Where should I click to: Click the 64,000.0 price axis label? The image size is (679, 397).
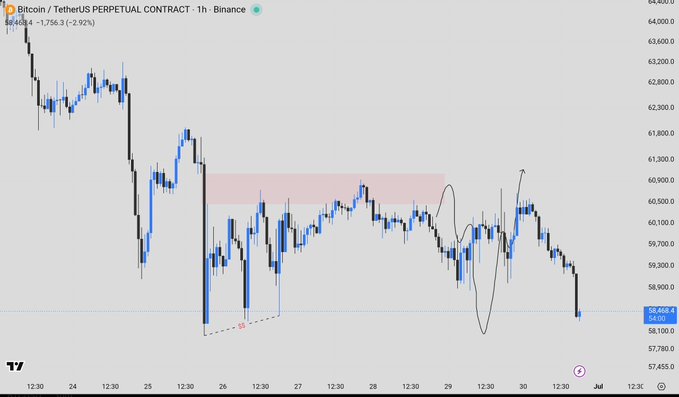[x=661, y=22]
